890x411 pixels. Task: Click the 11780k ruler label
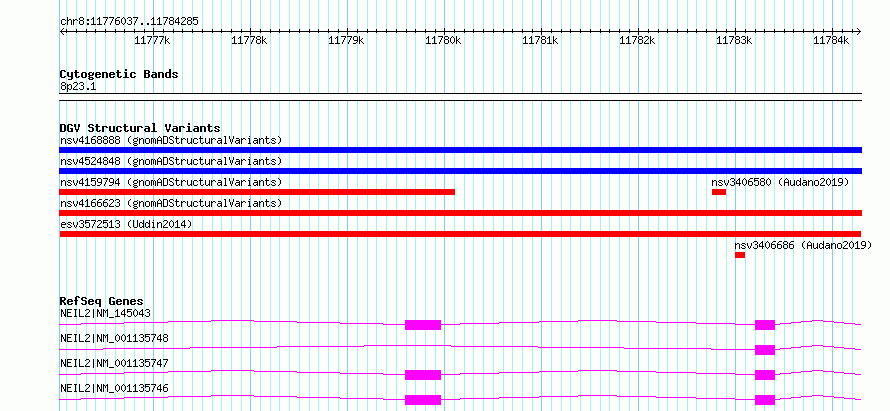443,40
